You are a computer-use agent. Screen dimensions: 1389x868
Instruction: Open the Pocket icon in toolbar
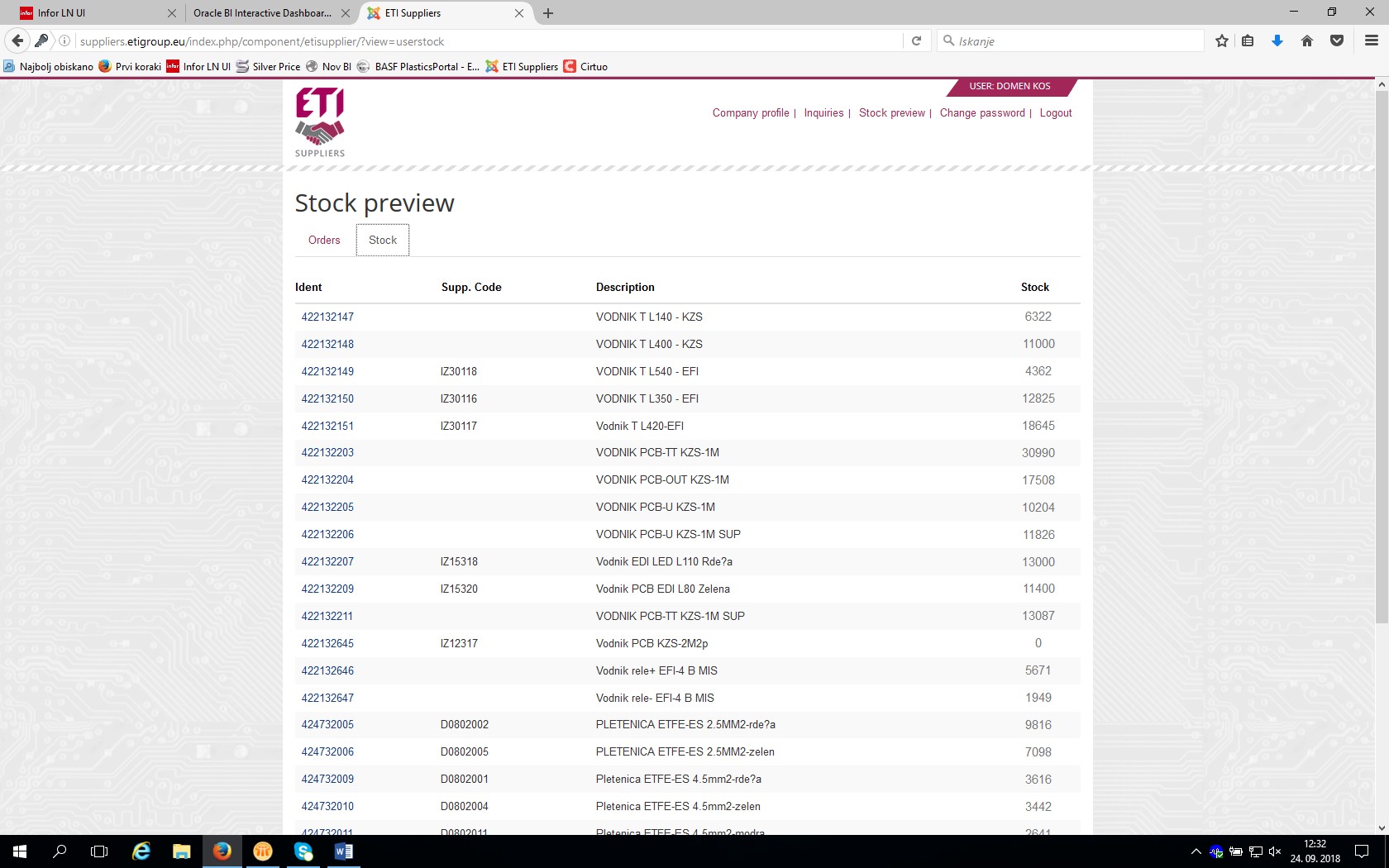click(x=1336, y=41)
